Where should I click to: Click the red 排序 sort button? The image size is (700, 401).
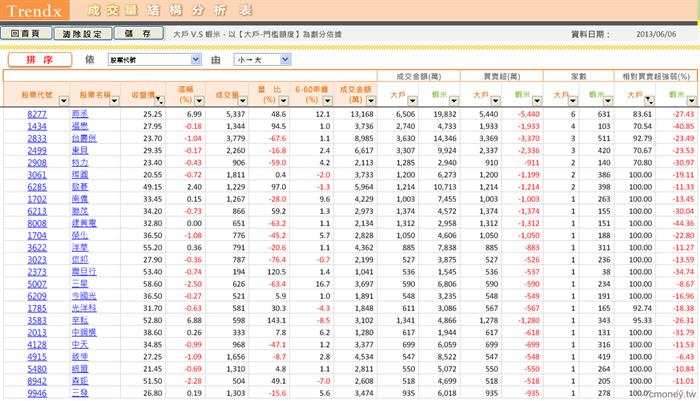(x=40, y=59)
